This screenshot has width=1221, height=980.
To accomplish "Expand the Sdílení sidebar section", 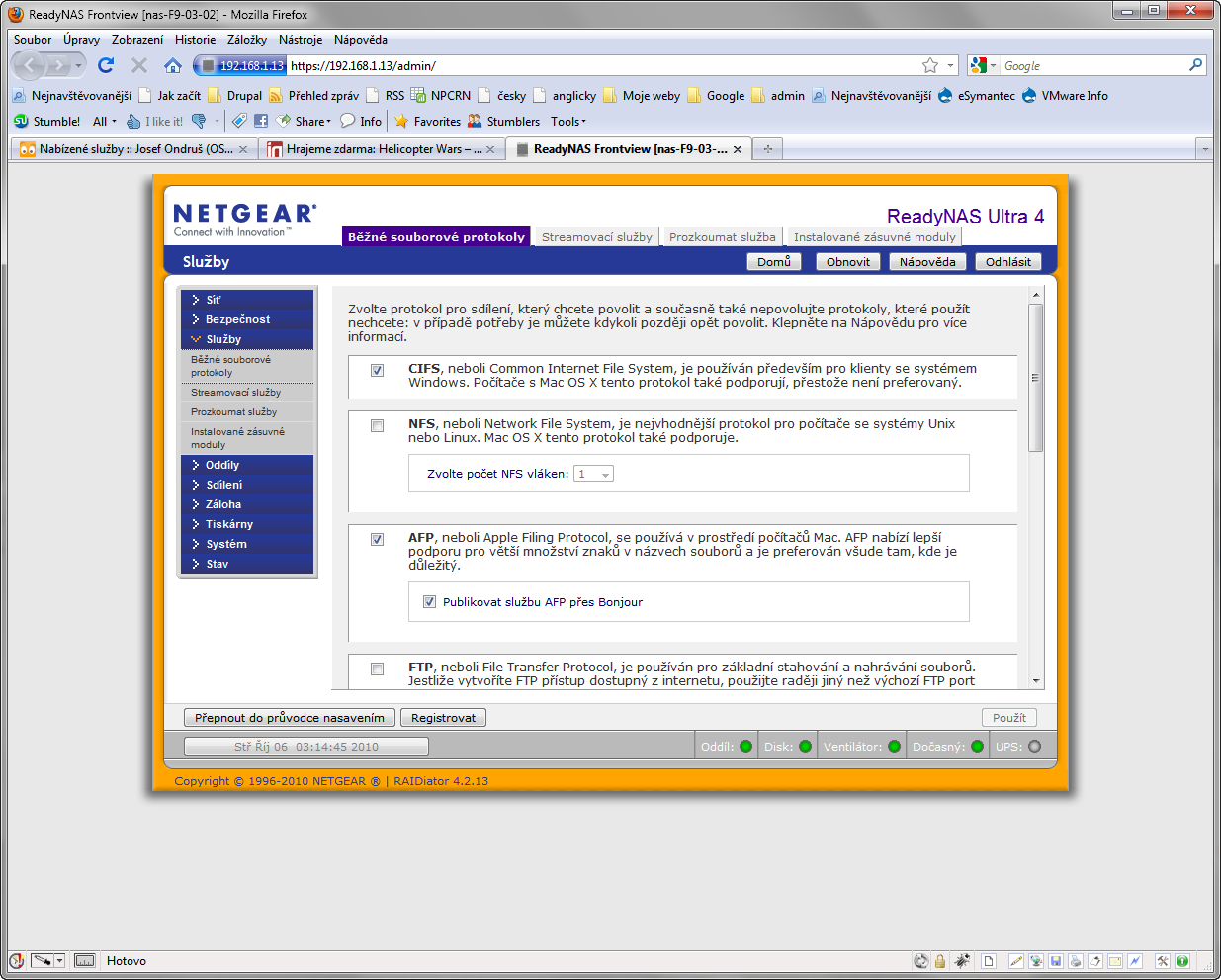I will click(x=247, y=485).
